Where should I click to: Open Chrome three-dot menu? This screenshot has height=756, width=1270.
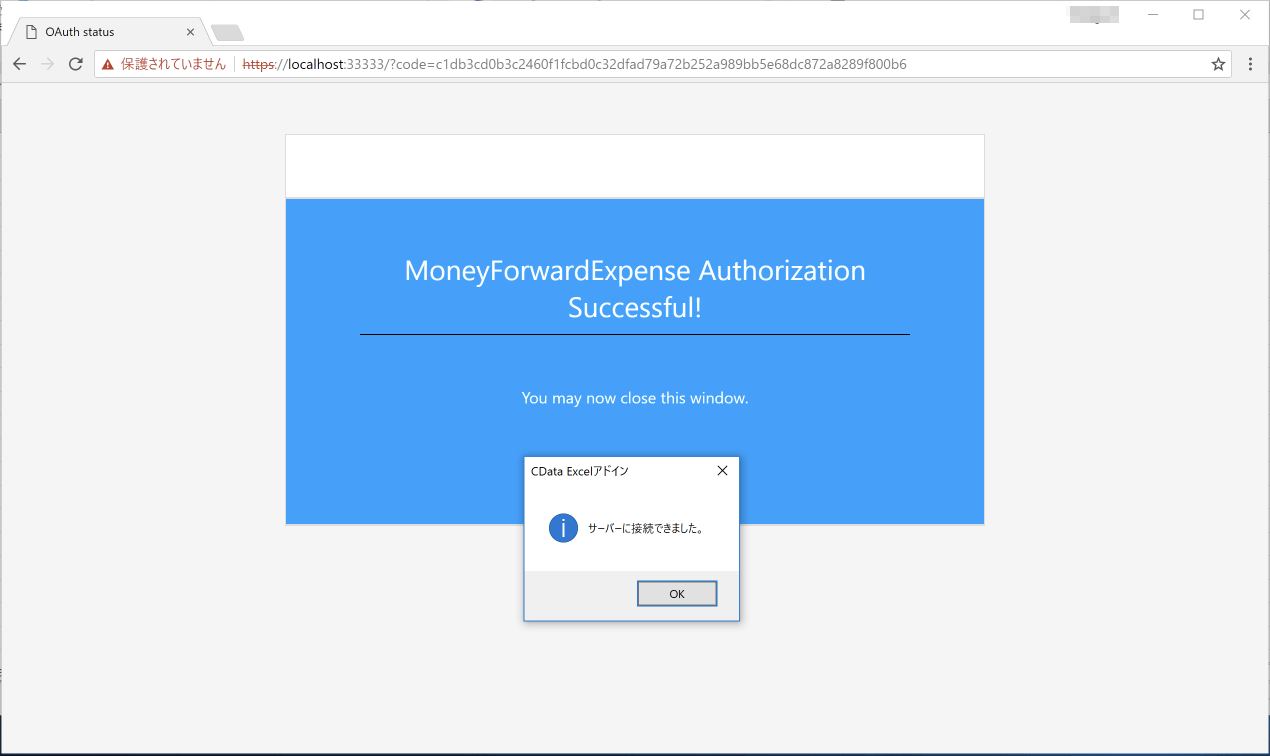tap(1250, 64)
